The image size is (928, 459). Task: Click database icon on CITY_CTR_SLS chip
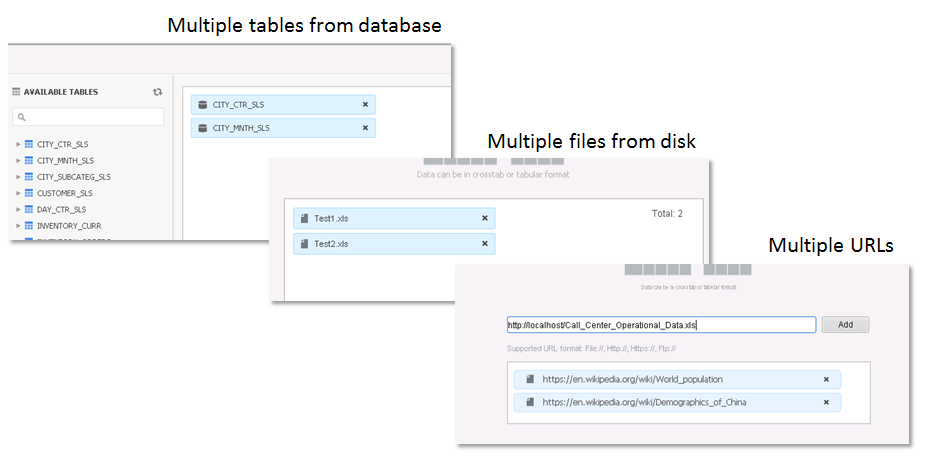[x=203, y=104]
